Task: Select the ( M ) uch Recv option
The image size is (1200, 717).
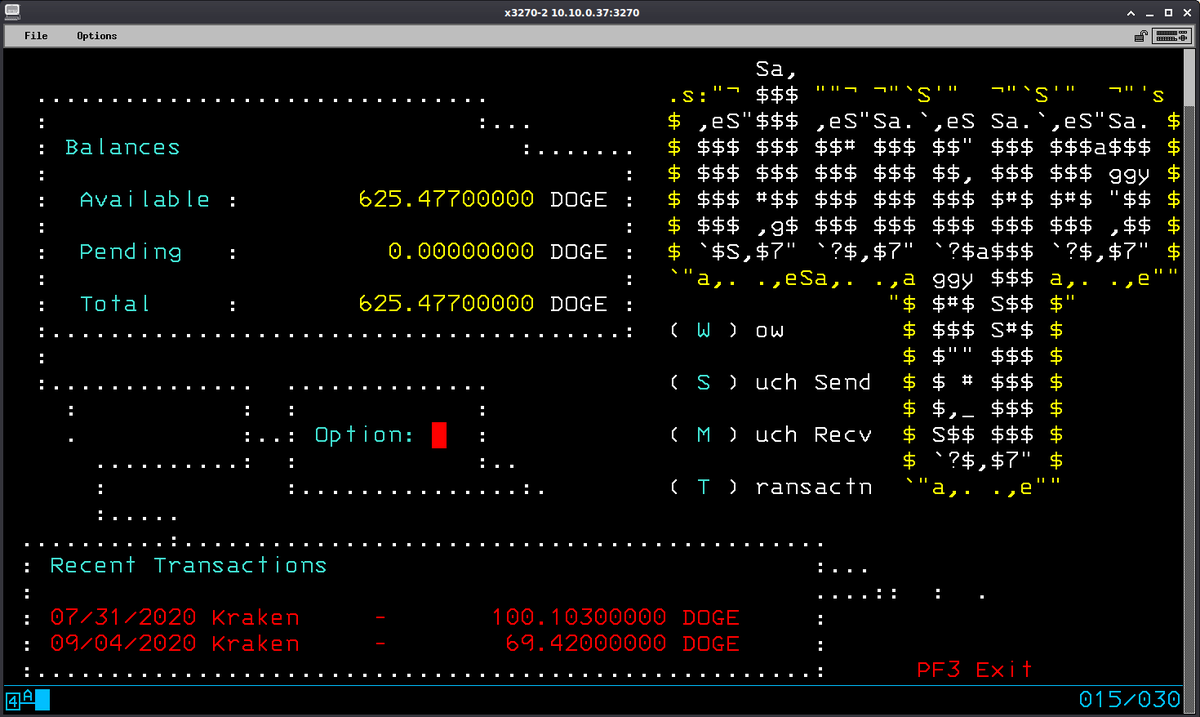Action: 771,435
